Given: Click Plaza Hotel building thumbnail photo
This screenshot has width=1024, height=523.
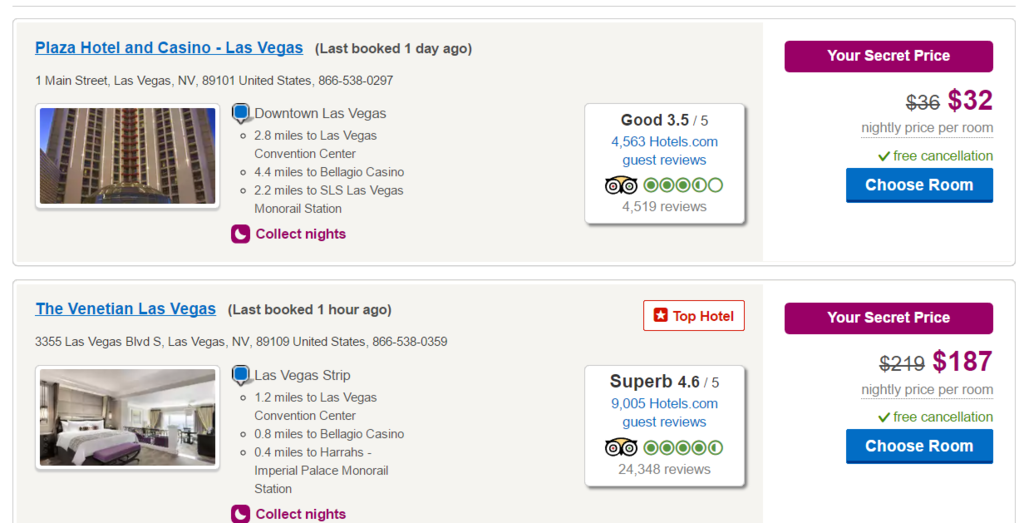Looking at the screenshot, I should pyautogui.click(x=127, y=155).
